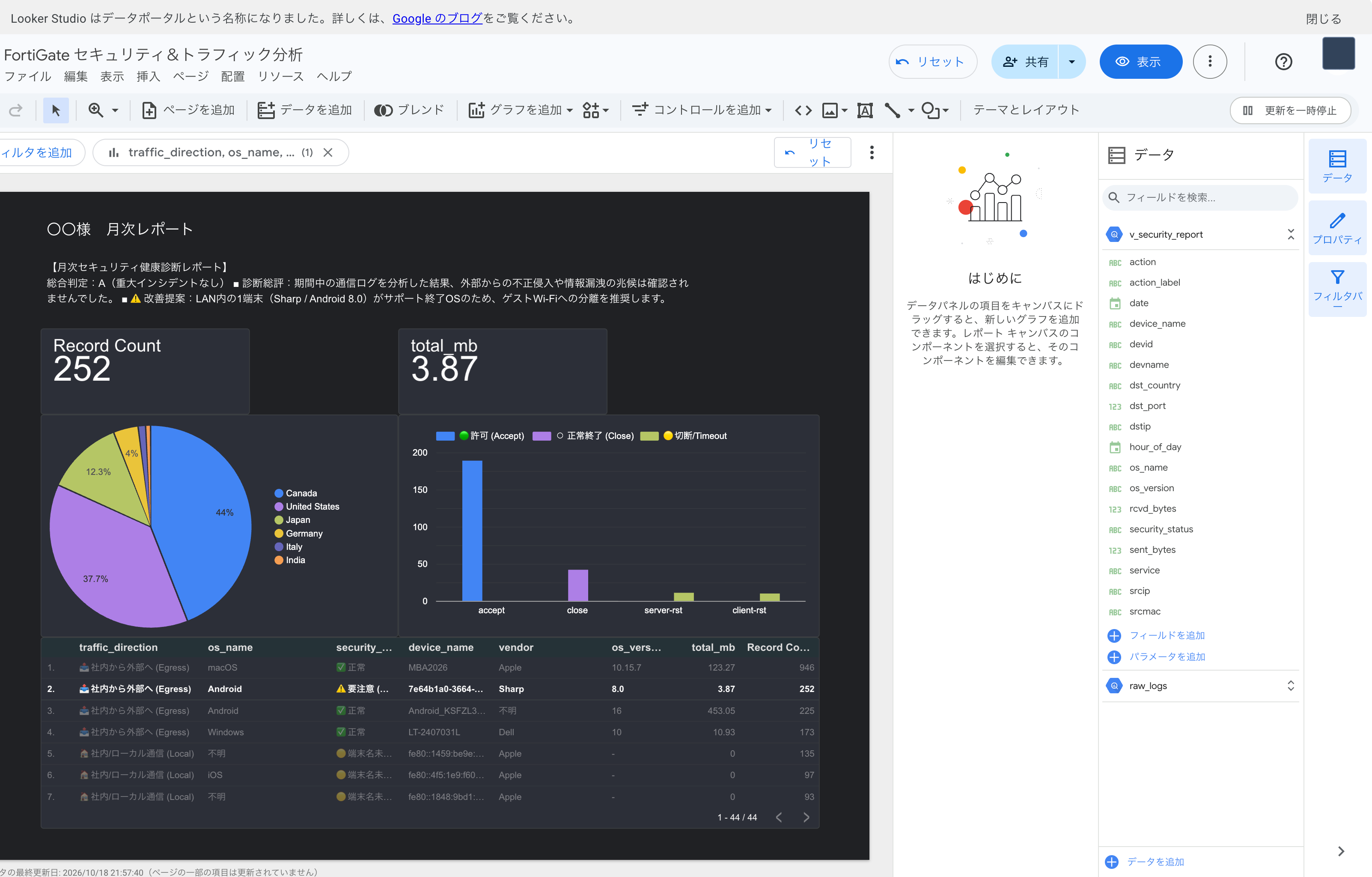Screen dimensions: 1372x877
Task: Open the フィルタバー side panel tab
Action: (1336, 289)
